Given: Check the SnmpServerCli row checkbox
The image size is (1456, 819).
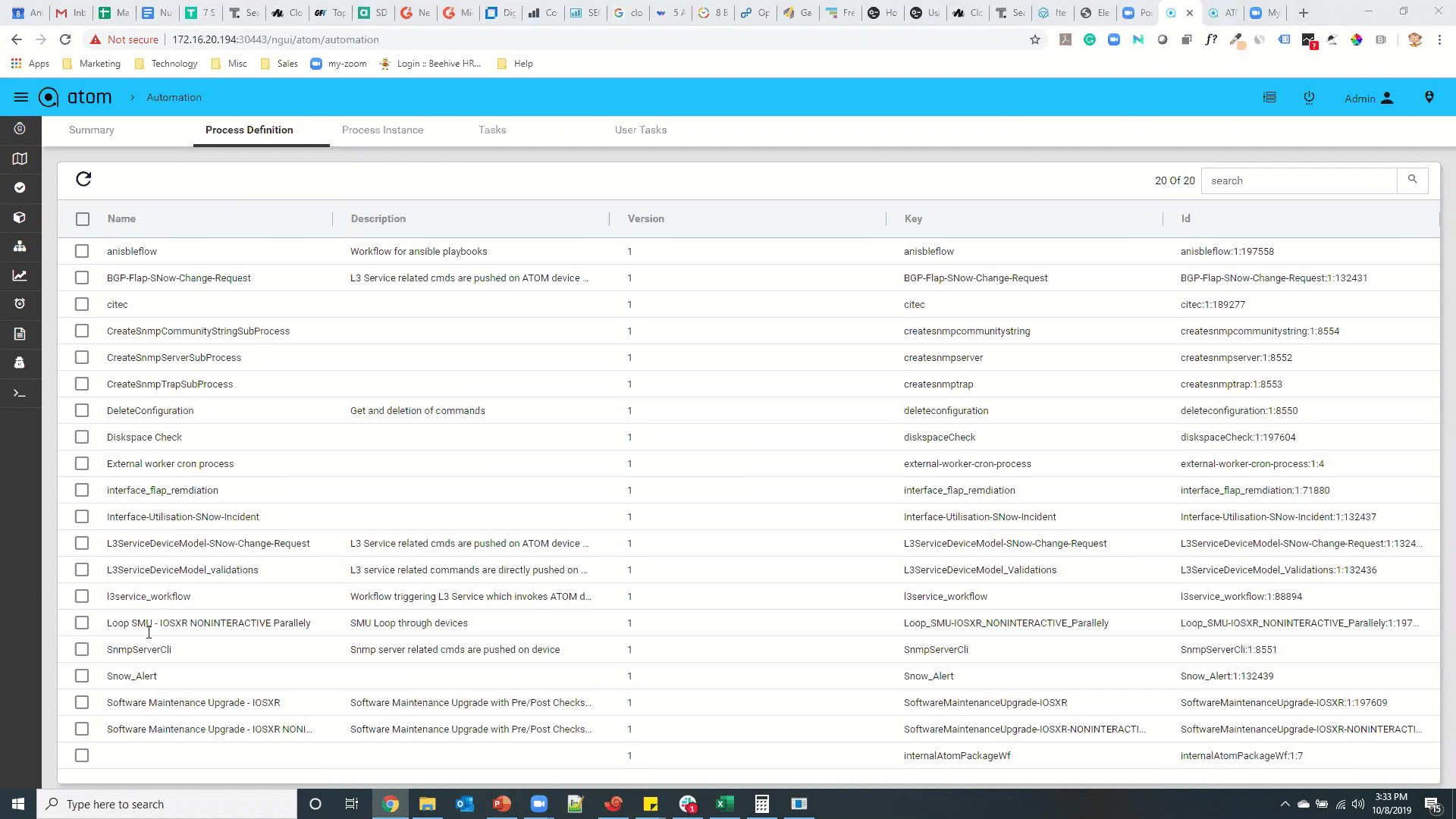Looking at the screenshot, I should [82, 649].
